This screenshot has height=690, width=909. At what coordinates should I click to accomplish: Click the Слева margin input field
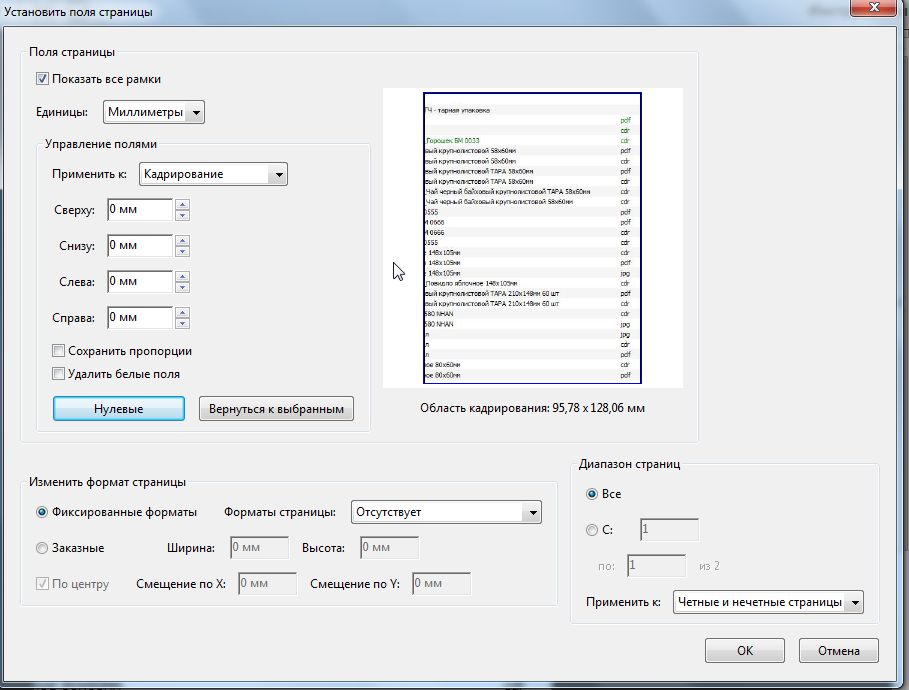pos(140,281)
